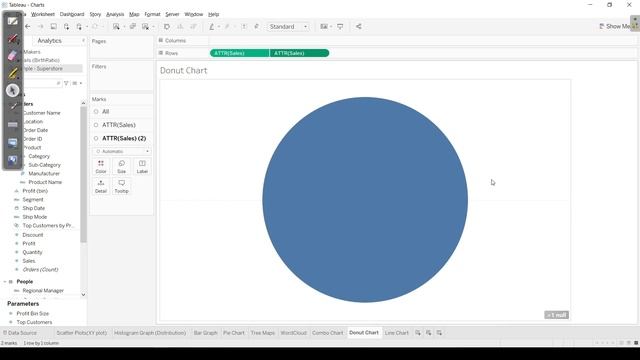Viewport: 640px width, 360px height.
Task: Open the Server menu
Action: (172, 14)
